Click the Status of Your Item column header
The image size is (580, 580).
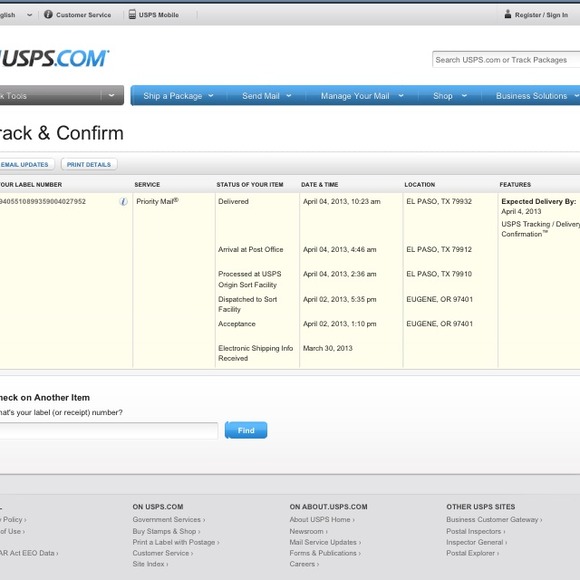tap(250, 184)
